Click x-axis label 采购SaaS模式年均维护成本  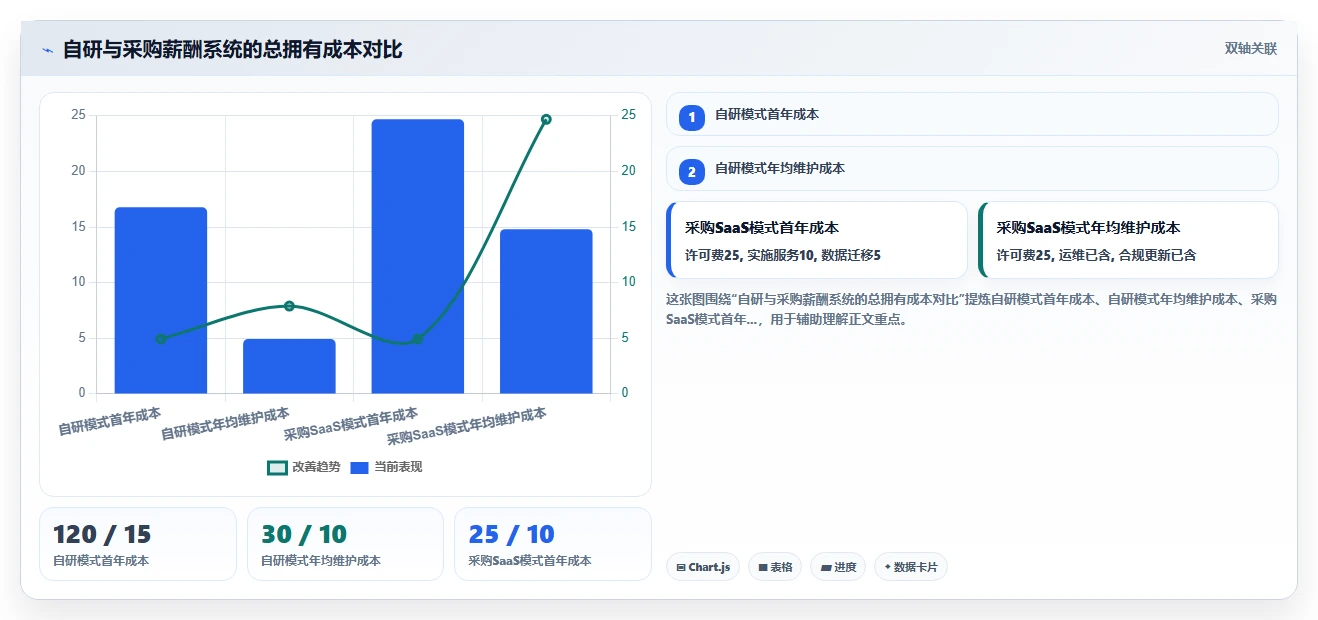tap(467, 426)
